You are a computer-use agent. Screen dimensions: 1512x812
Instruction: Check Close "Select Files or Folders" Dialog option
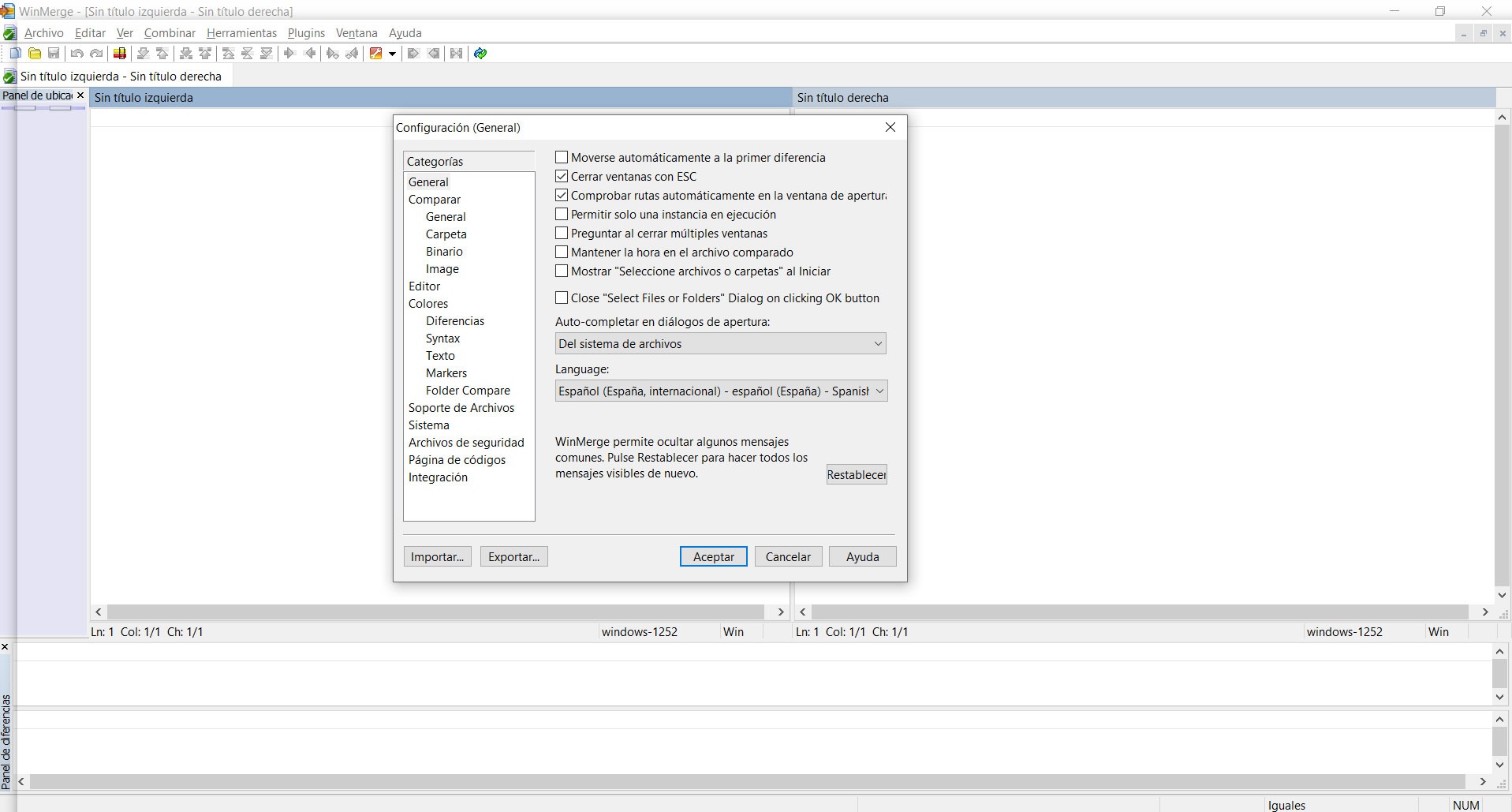(562, 298)
